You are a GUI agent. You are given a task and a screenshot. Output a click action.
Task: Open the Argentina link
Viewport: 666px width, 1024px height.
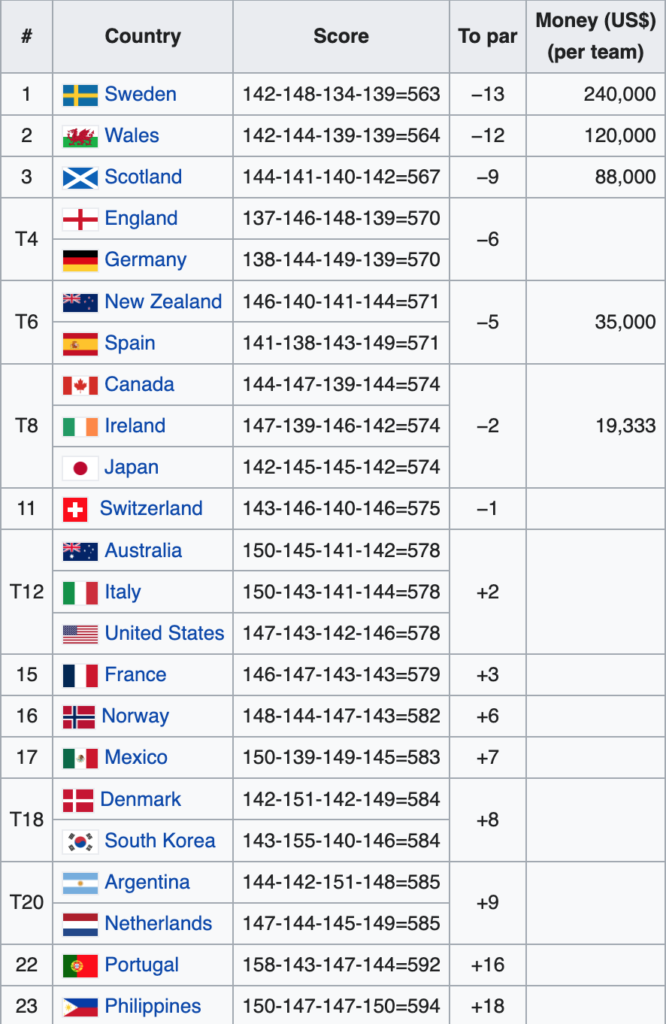(147, 883)
